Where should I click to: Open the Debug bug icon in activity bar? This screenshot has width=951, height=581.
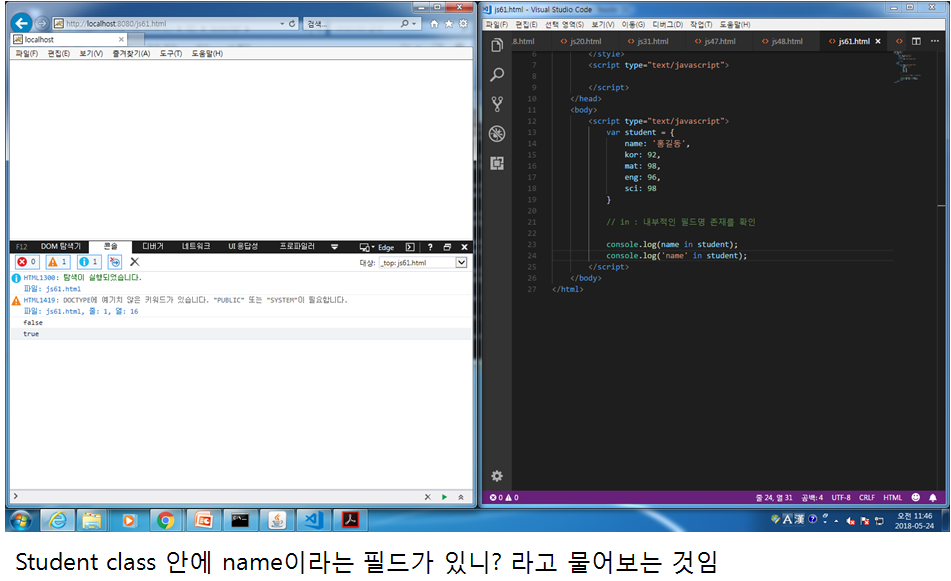point(497,133)
